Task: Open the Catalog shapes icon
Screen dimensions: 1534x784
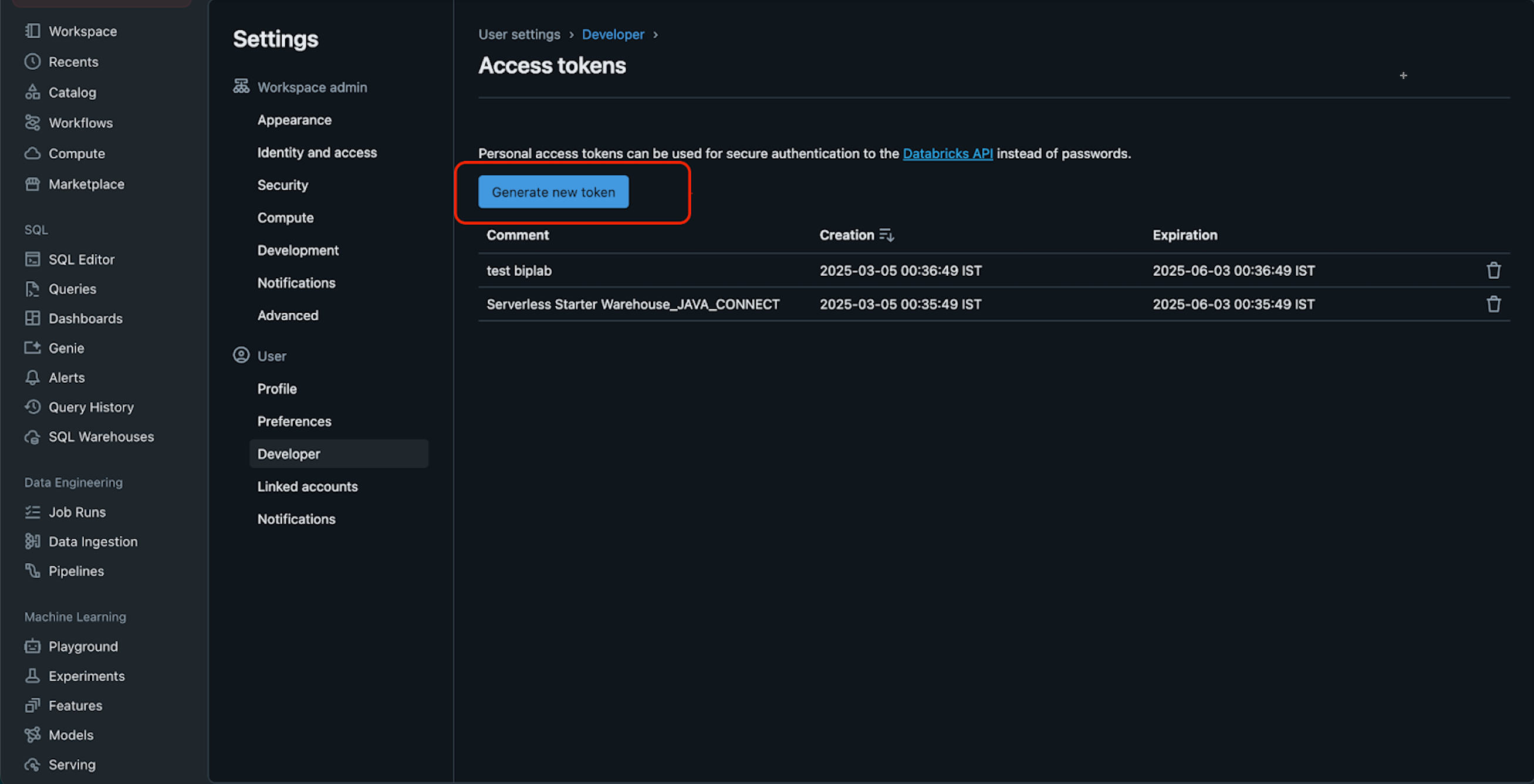Action: click(x=32, y=92)
